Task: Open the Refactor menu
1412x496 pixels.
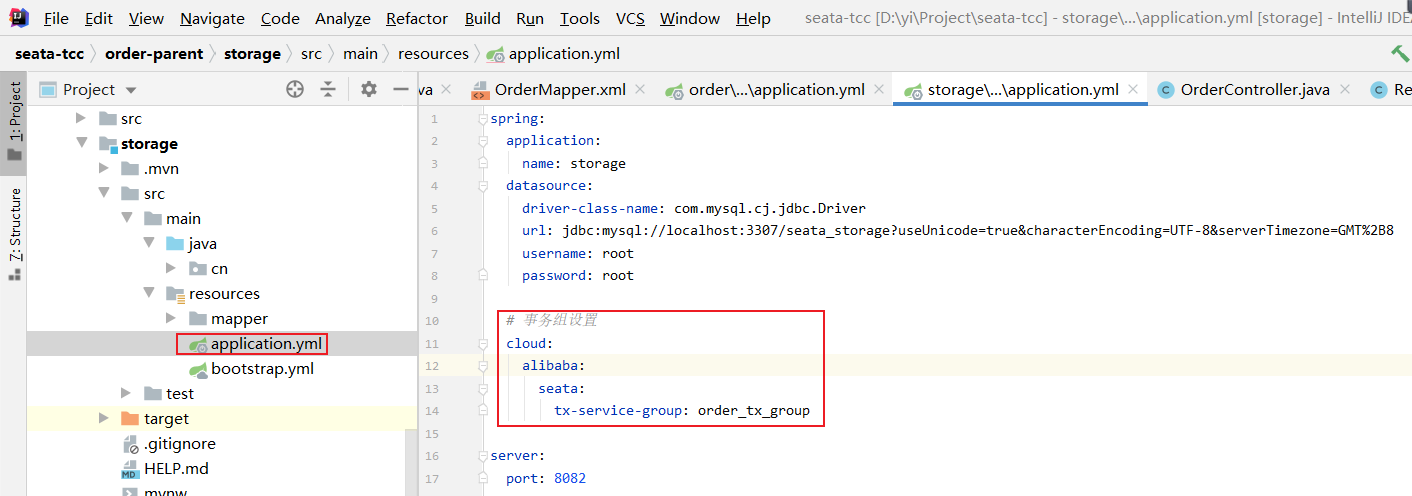Action: pos(417,19)
